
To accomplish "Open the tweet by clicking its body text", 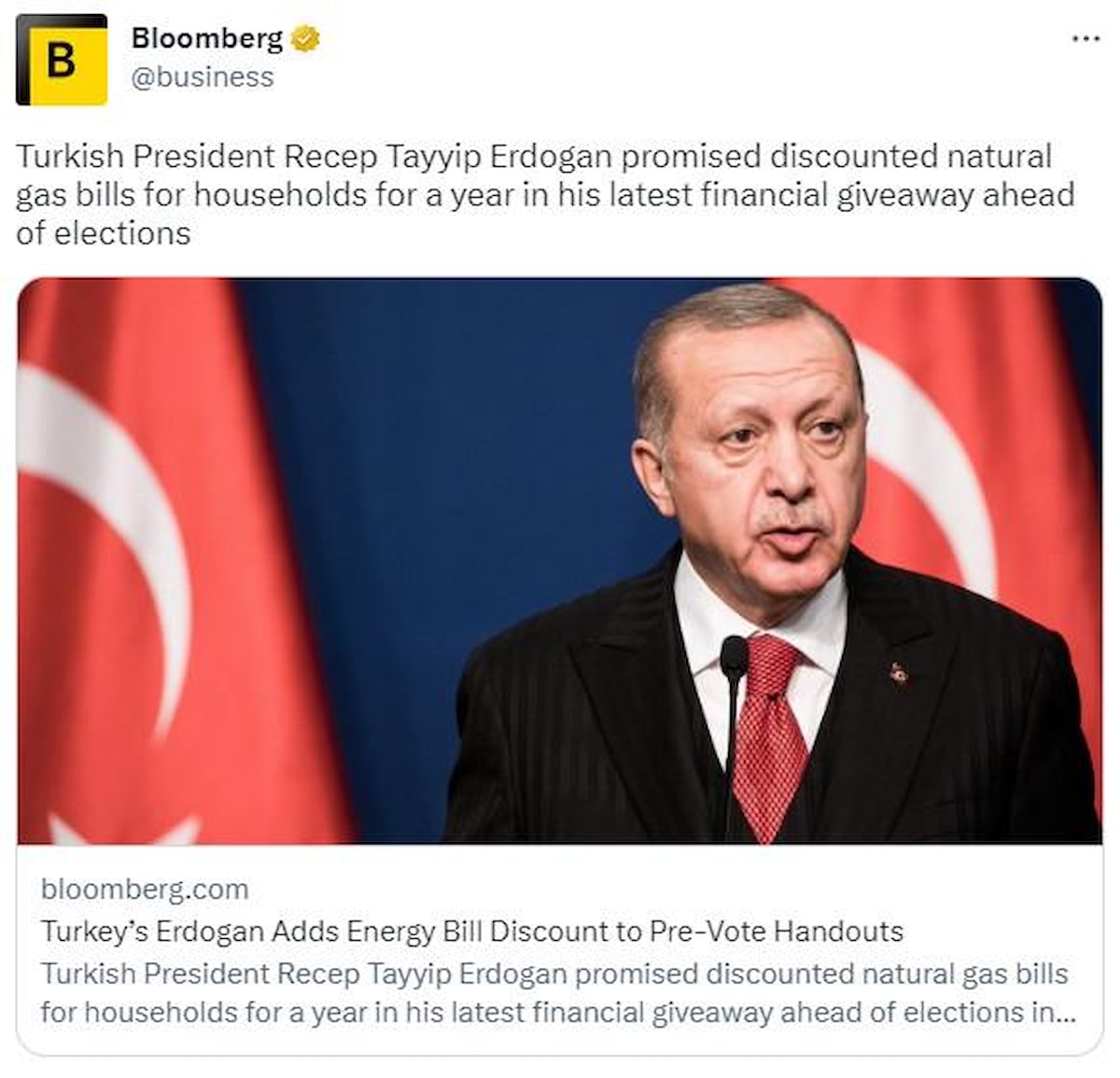I will 545,194.
